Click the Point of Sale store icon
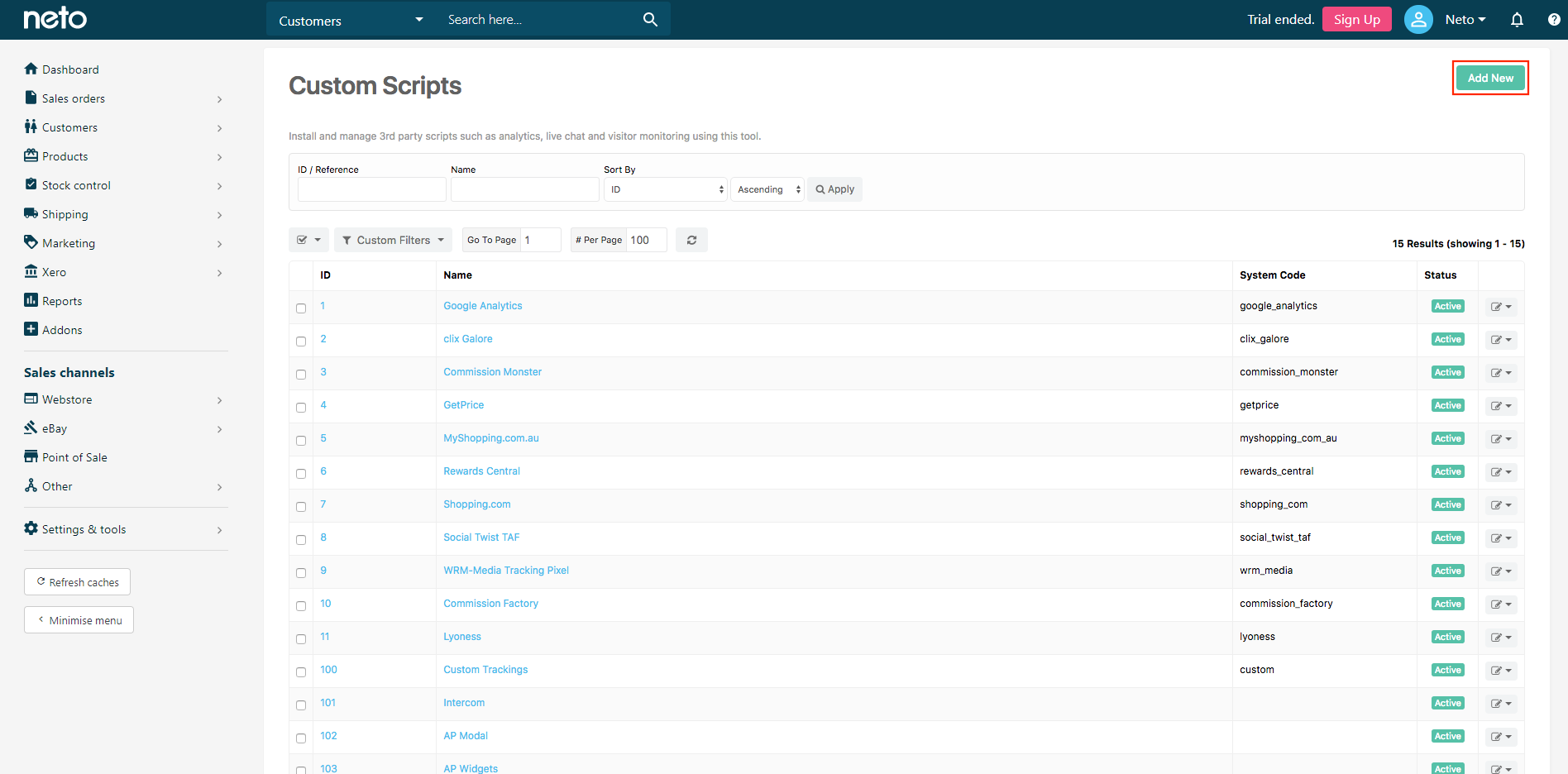This screenshot has height=774, width=1568. [x=31, y=456]
